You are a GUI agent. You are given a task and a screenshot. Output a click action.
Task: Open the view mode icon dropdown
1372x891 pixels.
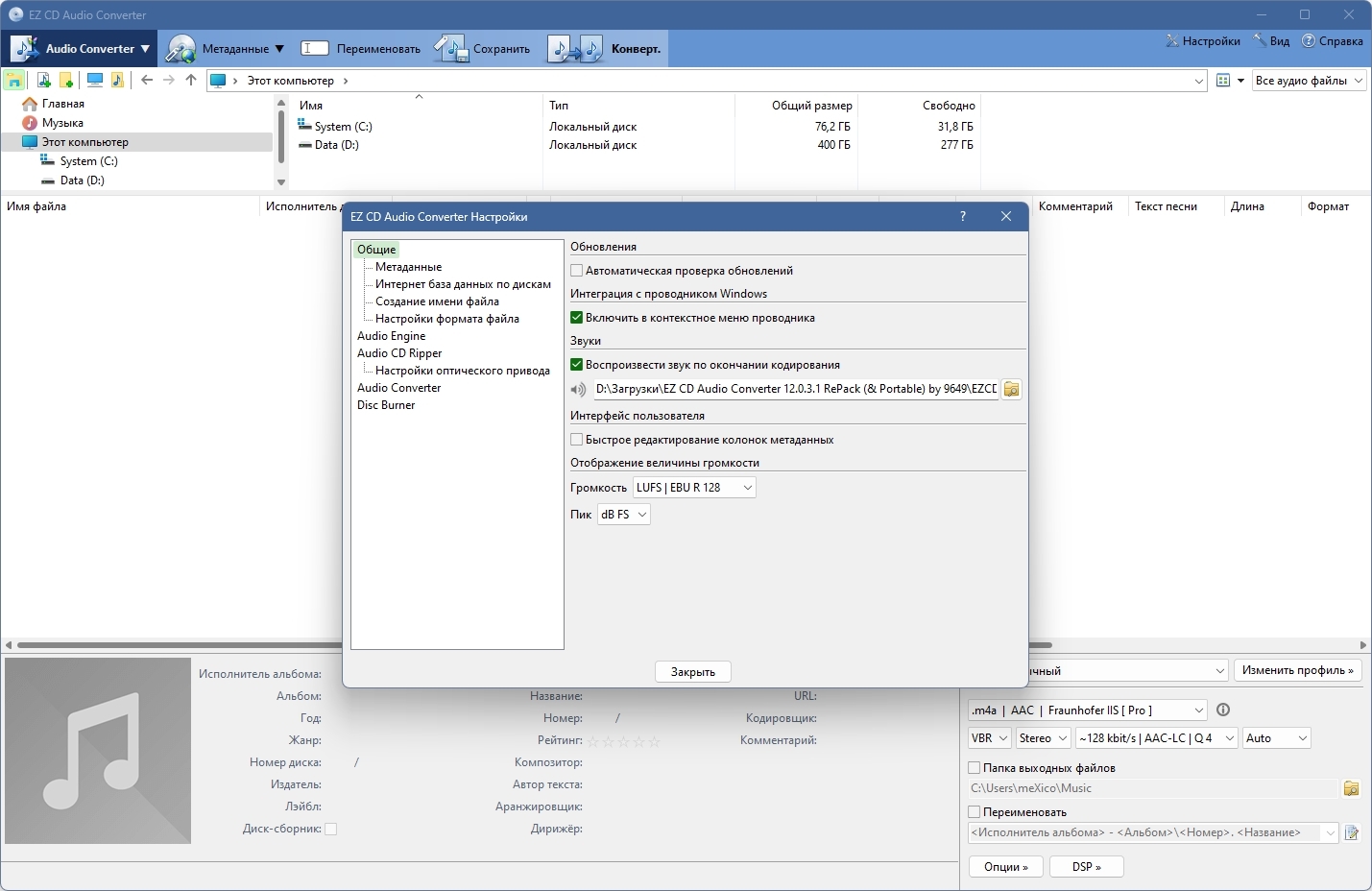[1230, 81]
